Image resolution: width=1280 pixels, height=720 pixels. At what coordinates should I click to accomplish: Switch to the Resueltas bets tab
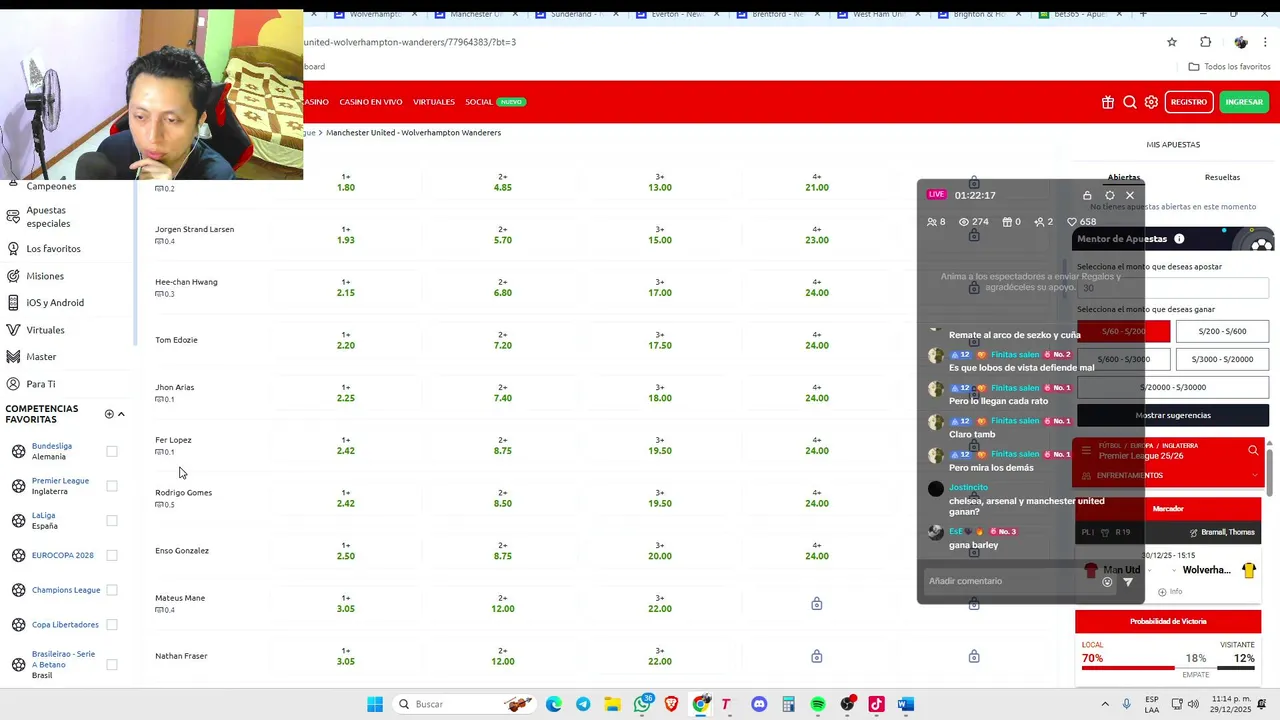click(x=1222, y=177)
